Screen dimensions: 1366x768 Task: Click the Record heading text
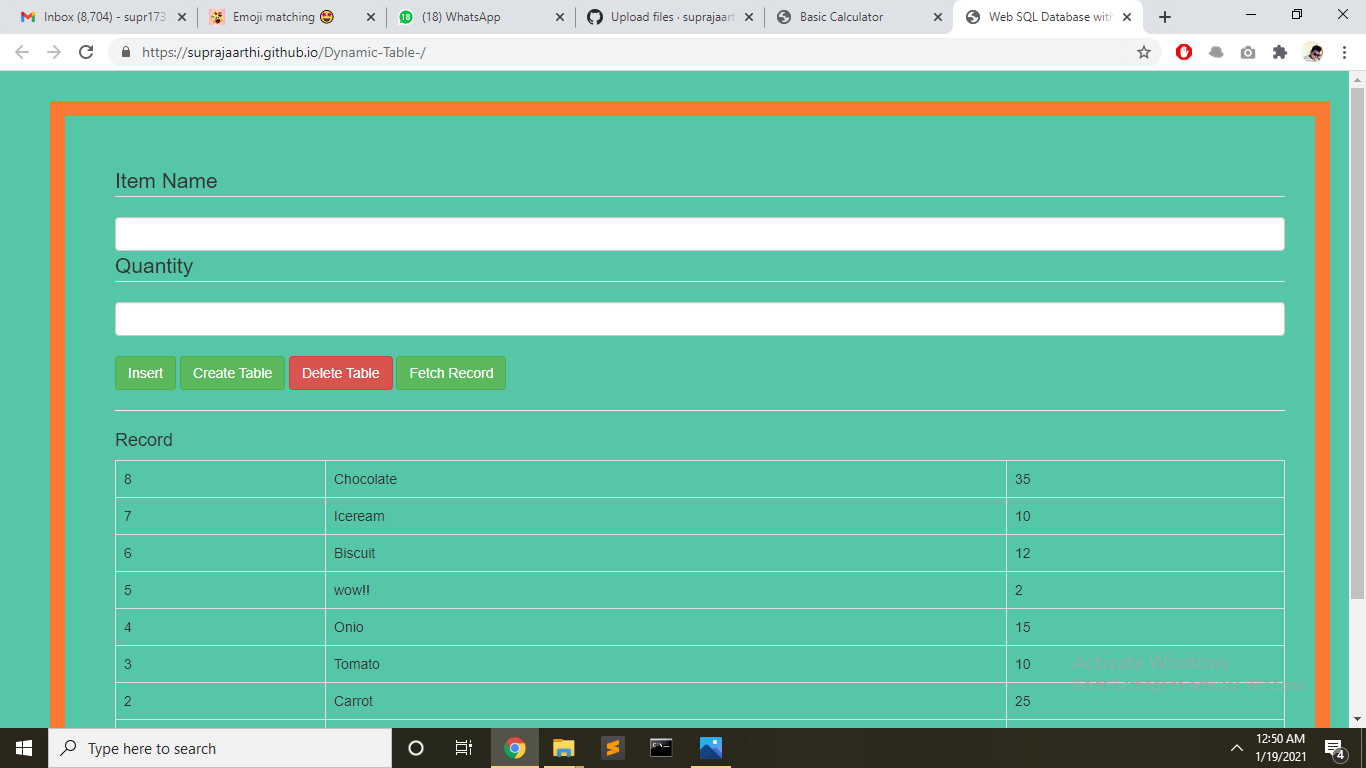click(144, 440)
